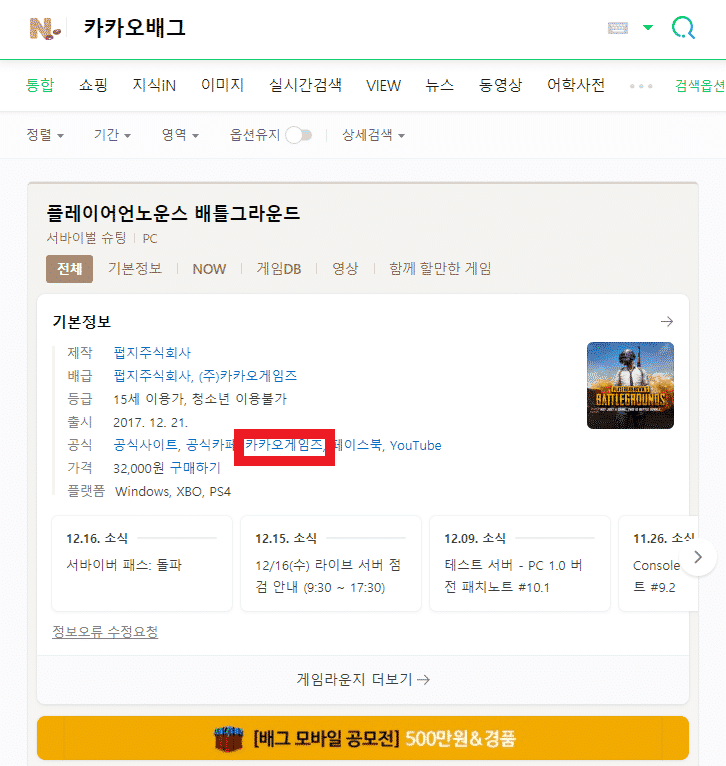Select the 전체 game info tab
The height and width of the screenshot is (766, 726).
(69, 269)
